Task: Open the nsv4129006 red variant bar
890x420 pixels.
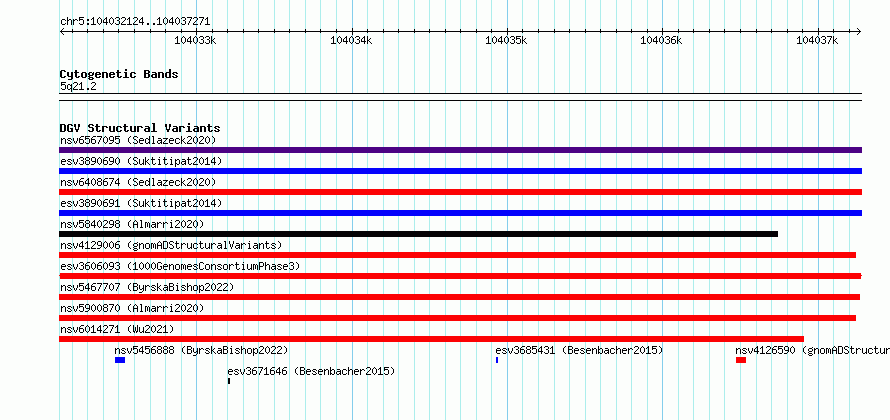Action: (x=457, y=255)
